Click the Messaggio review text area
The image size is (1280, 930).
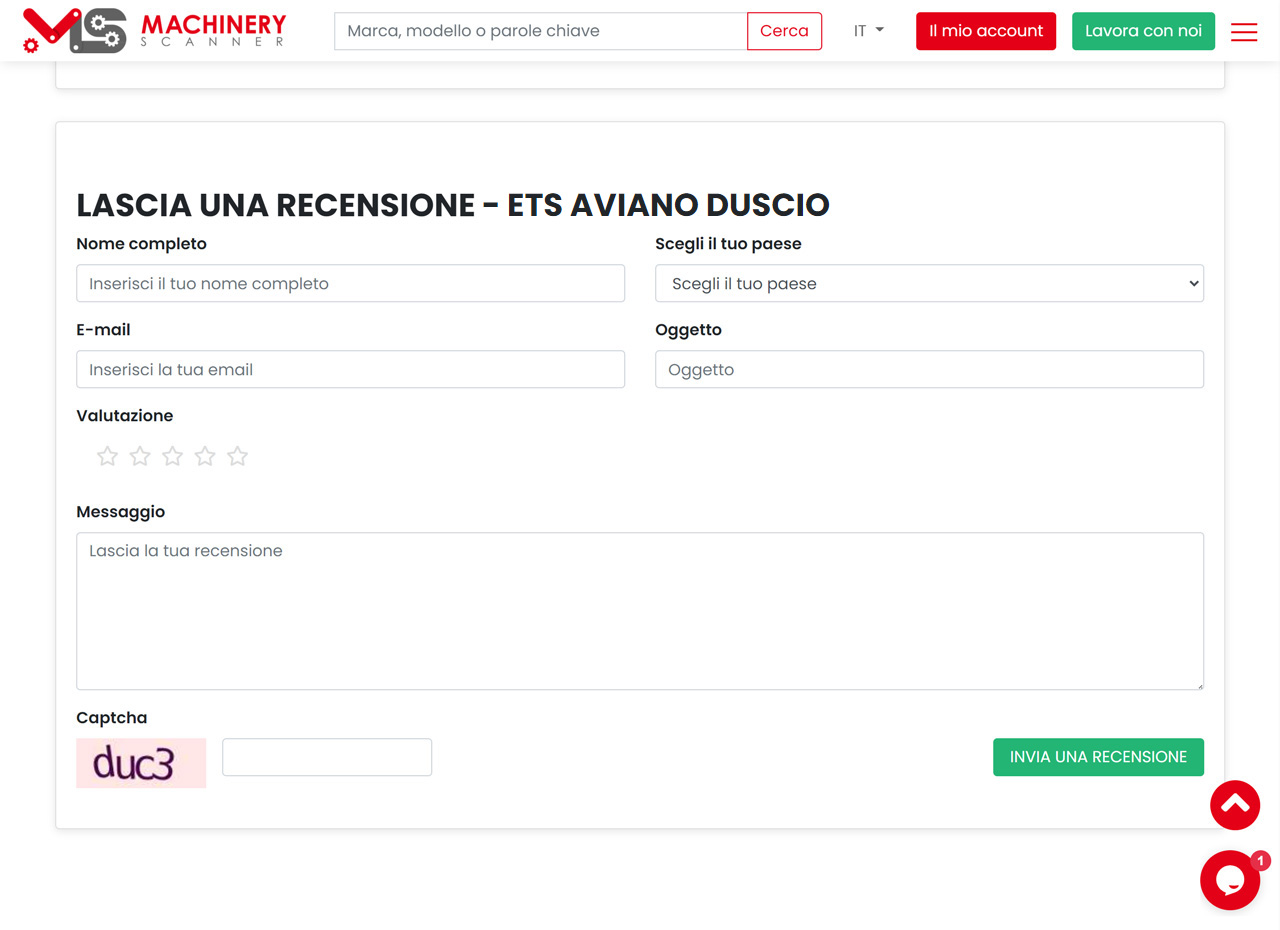point(640,611)
